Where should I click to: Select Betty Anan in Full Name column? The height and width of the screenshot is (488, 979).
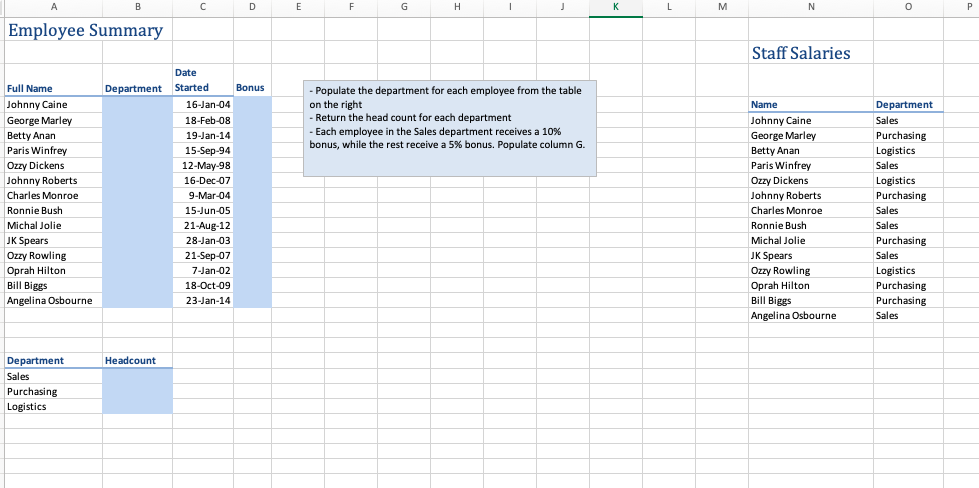click(x=54, y=135)
